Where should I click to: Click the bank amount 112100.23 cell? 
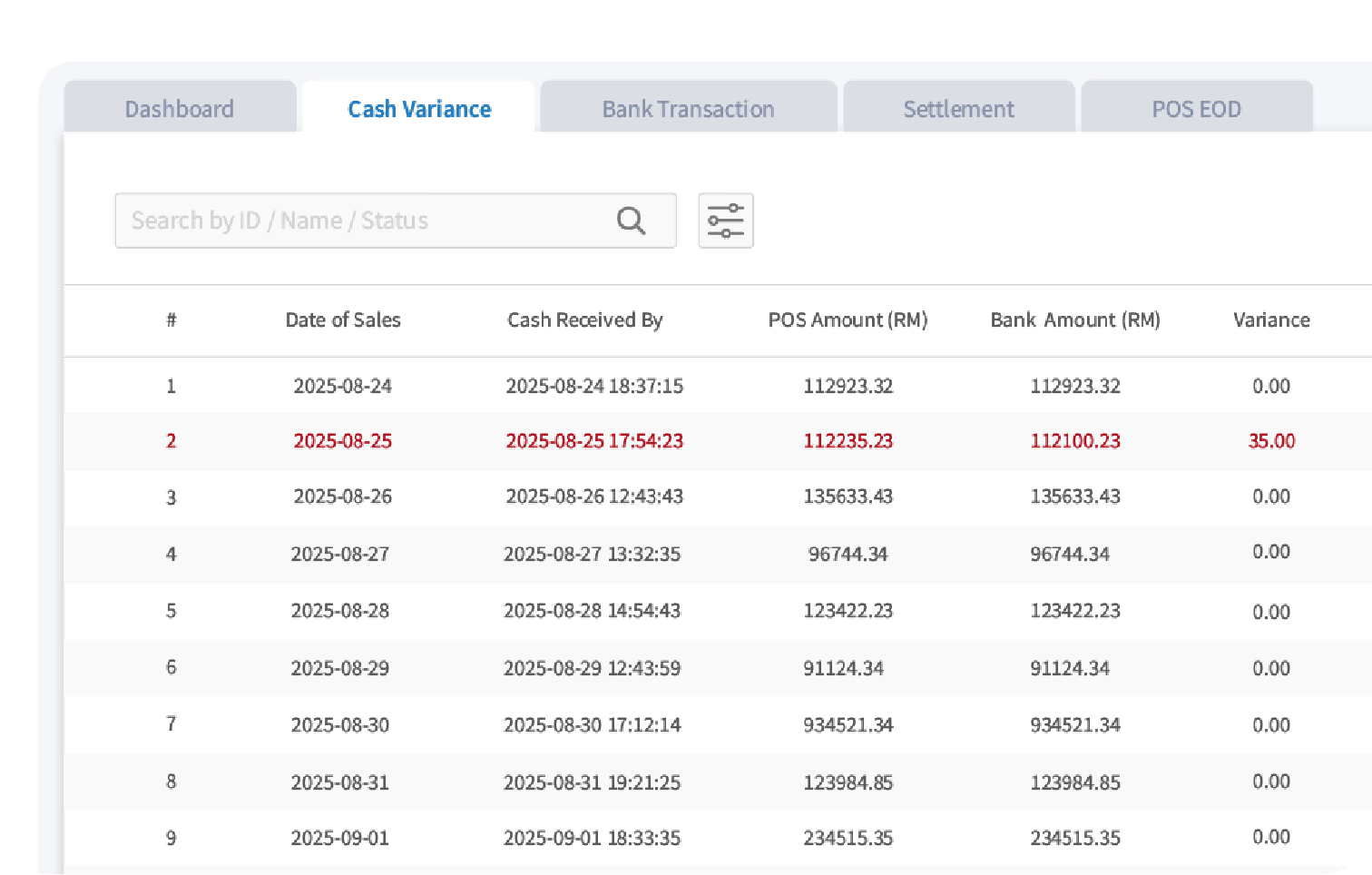[1075, 441]
